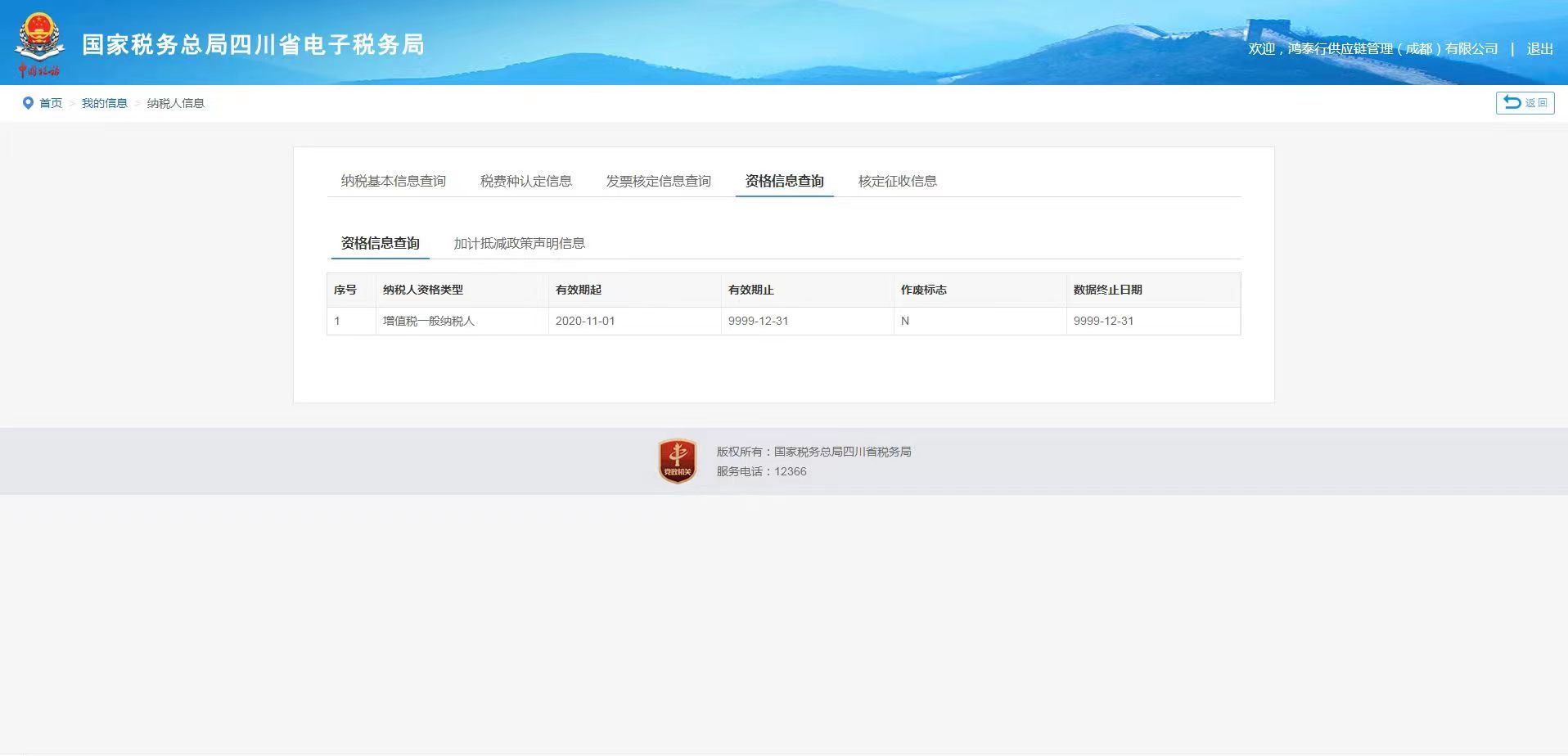This screenshot has height=756, width=1568.
Task: Click the location pin icon in breadcrumb
Action: tap(28, 103)
